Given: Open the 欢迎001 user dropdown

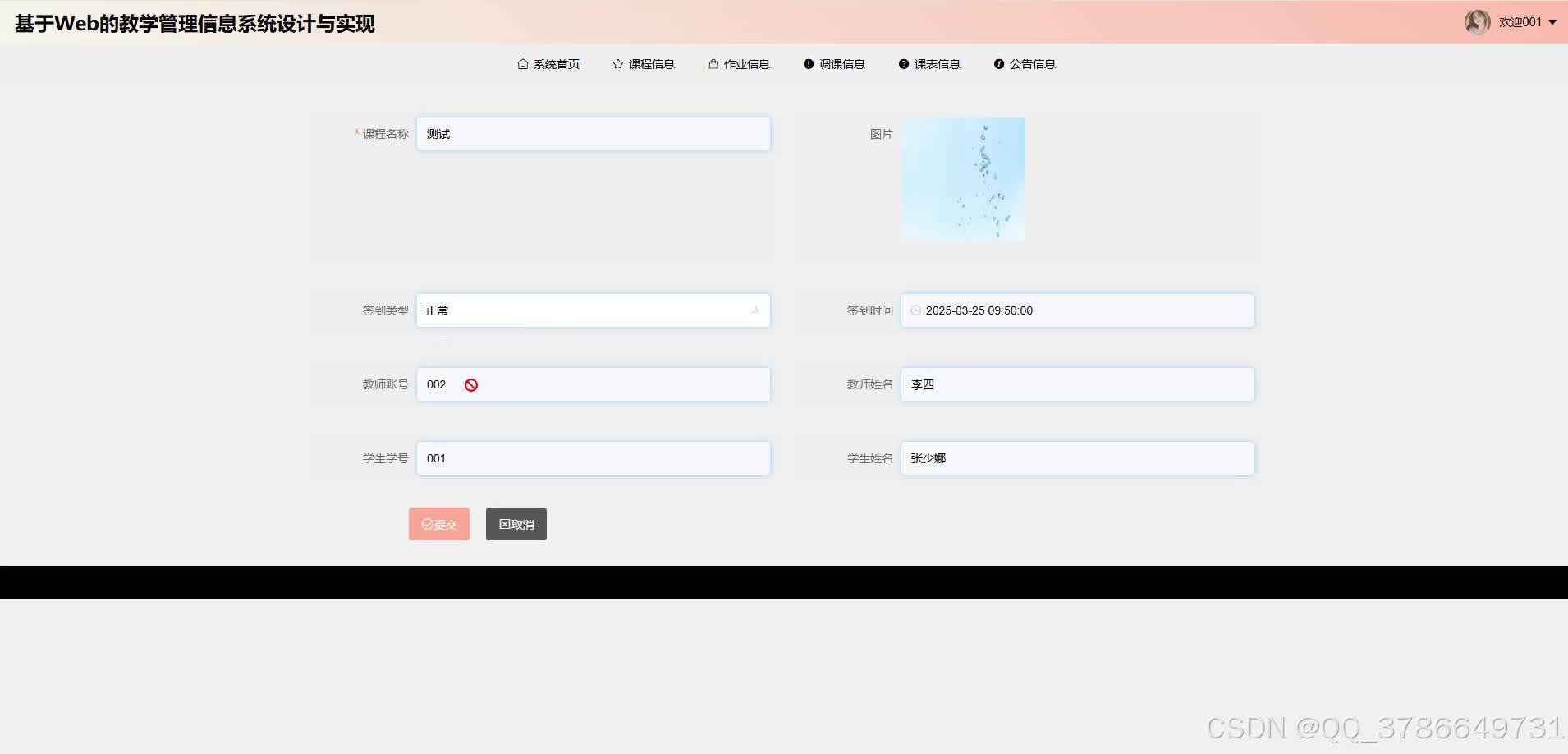Looking at the screenshot, I should [1523, 22].
